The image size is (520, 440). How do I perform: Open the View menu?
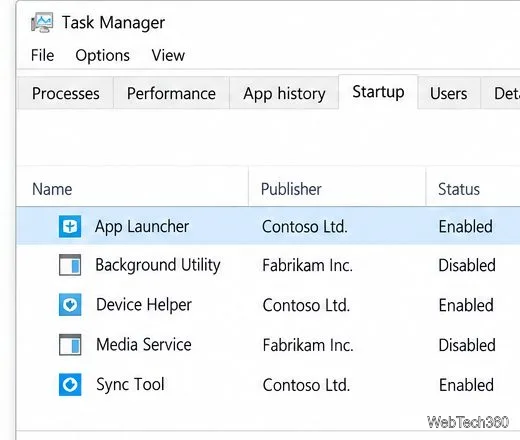(x=168, y=55)
